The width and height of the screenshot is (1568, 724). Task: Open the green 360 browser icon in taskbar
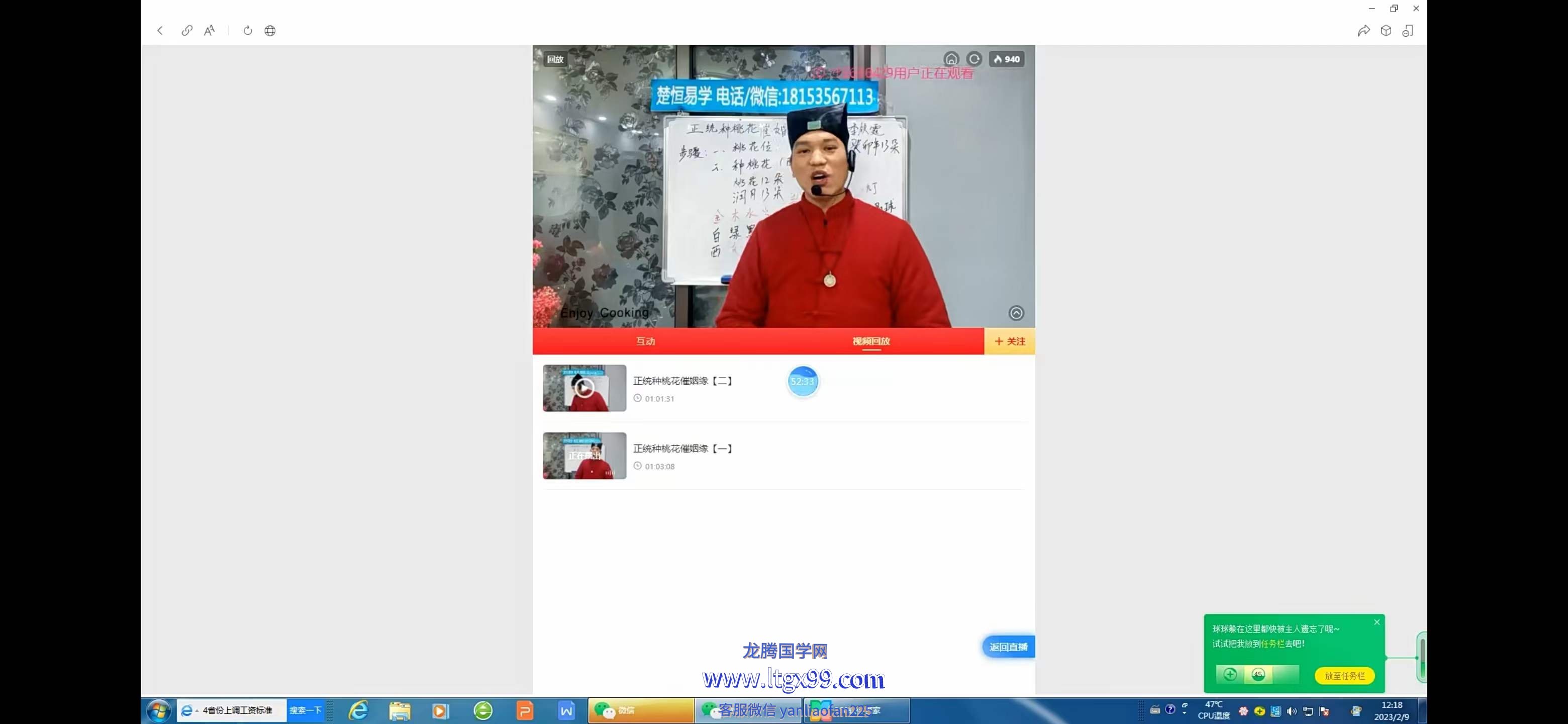click(x=482, y=710)
